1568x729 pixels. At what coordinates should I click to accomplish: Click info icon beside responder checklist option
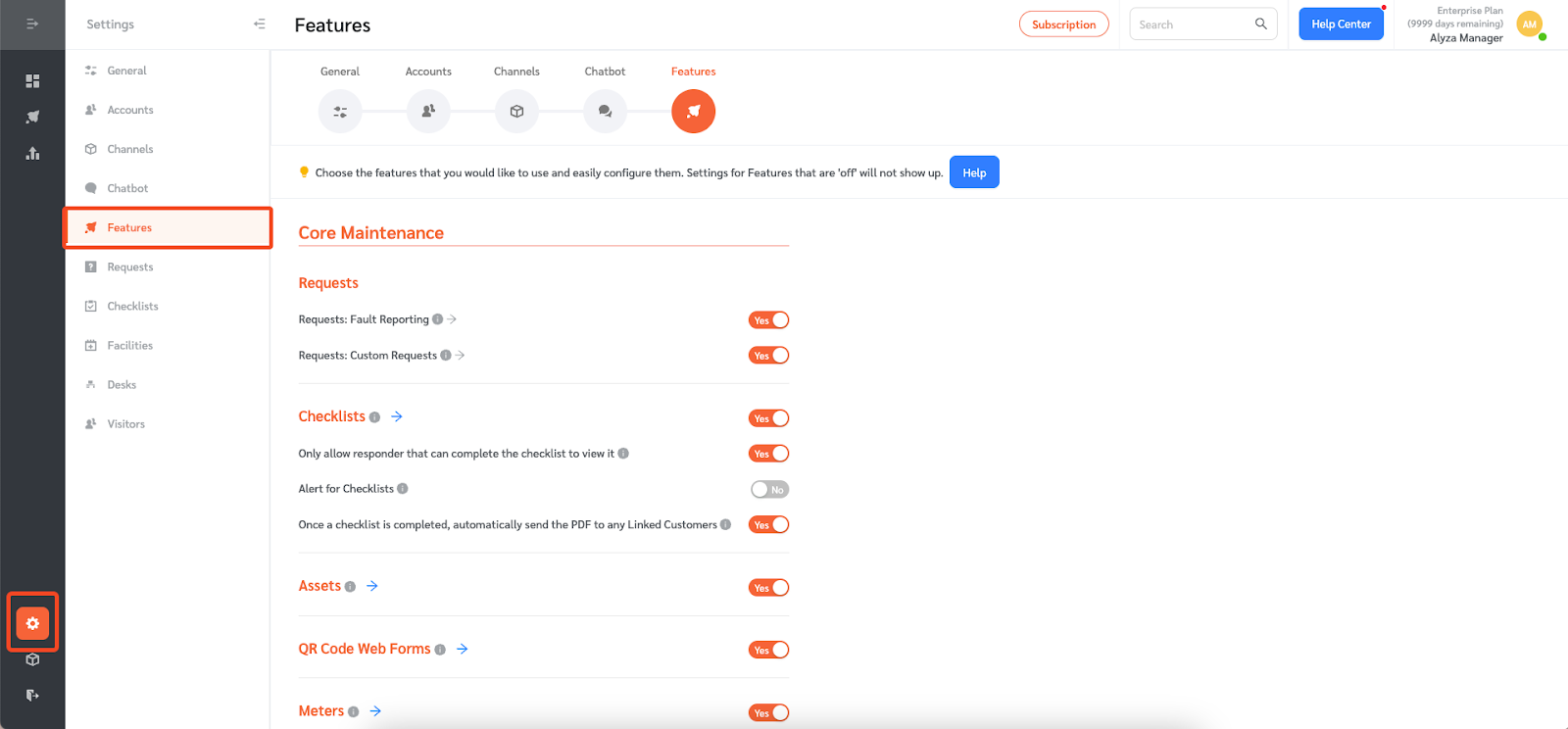tap(623, 454)
